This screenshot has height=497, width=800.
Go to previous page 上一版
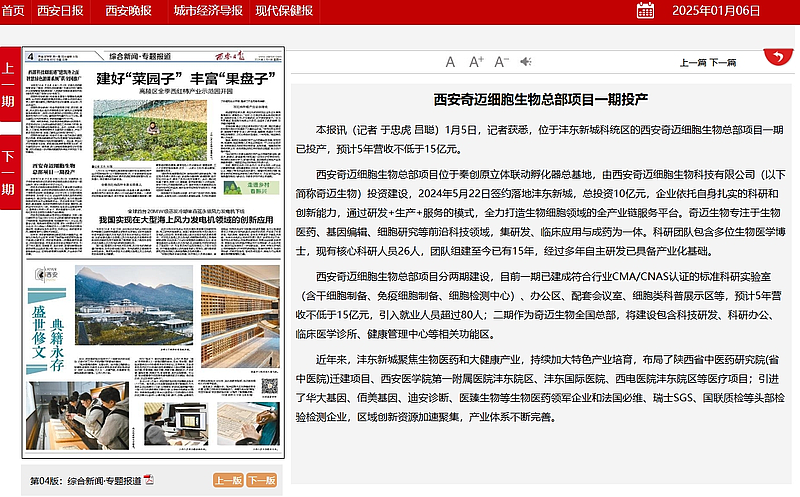pos(228,480)
